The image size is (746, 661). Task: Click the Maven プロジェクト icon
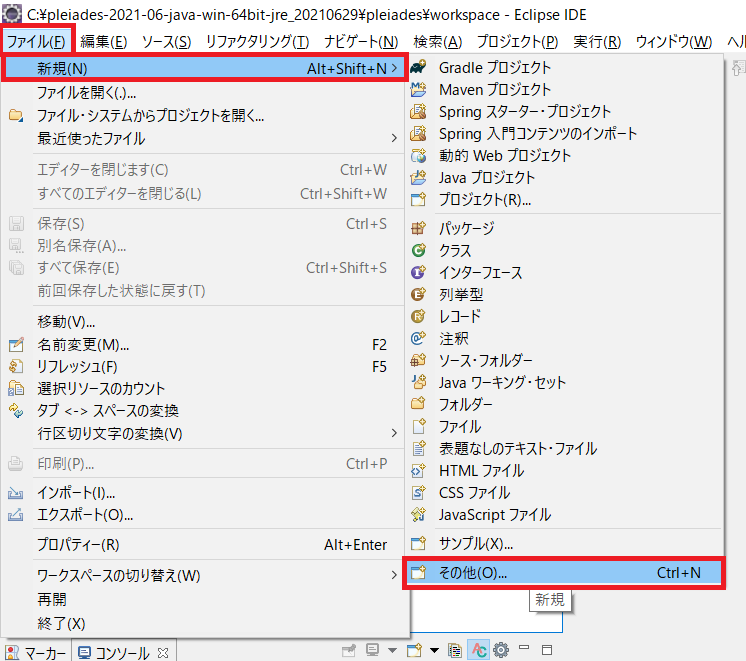tap(418, 89)
